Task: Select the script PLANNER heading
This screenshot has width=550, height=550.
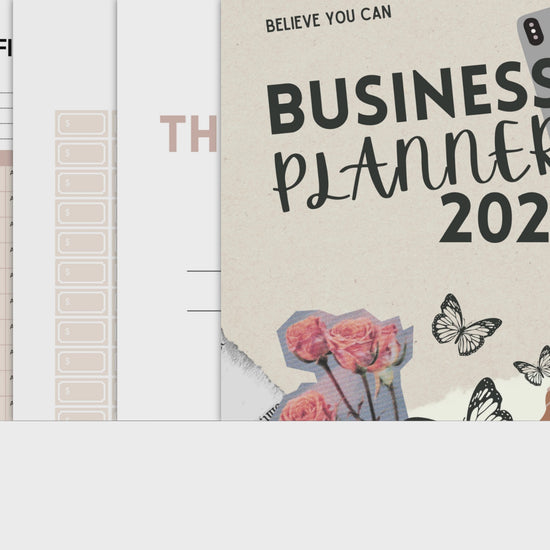Action: pos(412,167)
